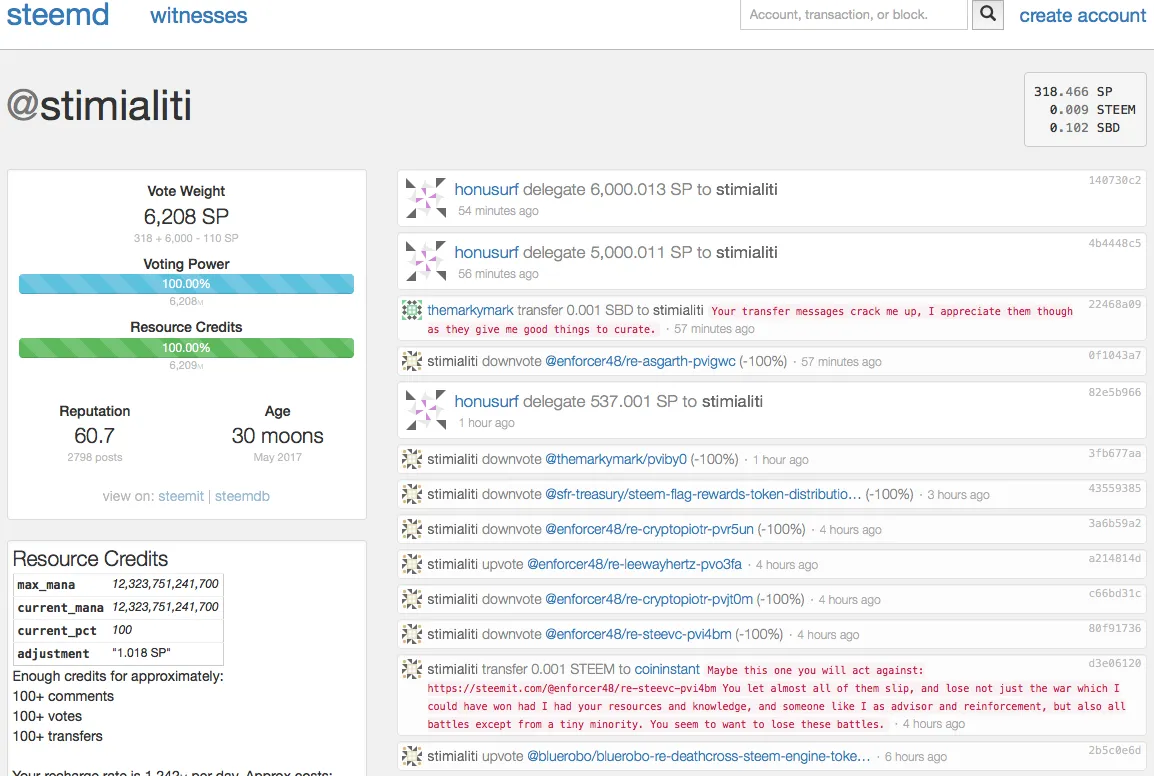Open the steemd home logo
1154x776 pixels.
(58, 15)
